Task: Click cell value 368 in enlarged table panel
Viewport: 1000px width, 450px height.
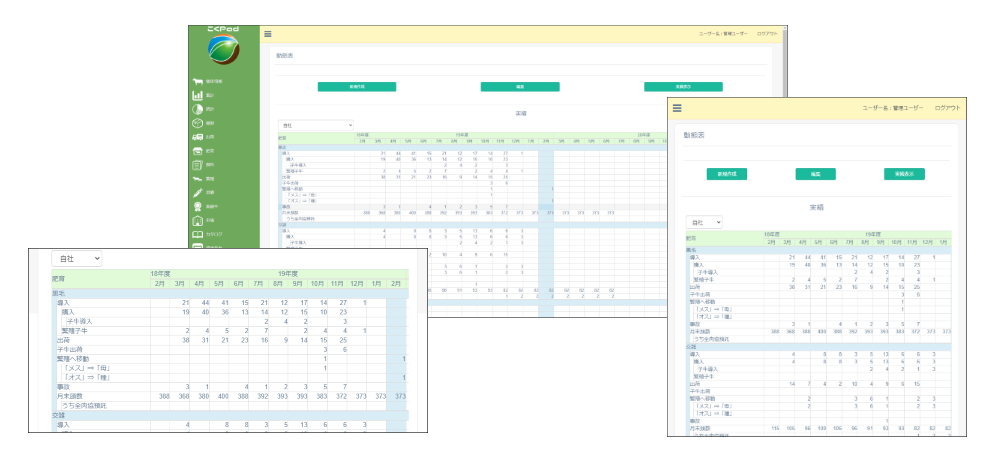Action: pos(184,396)
